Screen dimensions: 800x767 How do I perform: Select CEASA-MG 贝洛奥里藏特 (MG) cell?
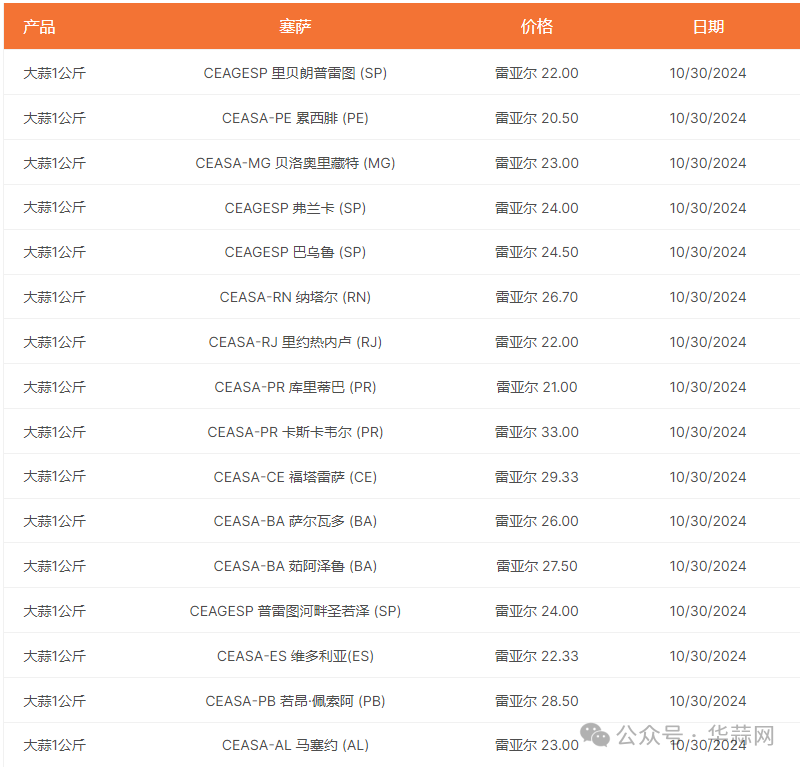coord(295,163)
